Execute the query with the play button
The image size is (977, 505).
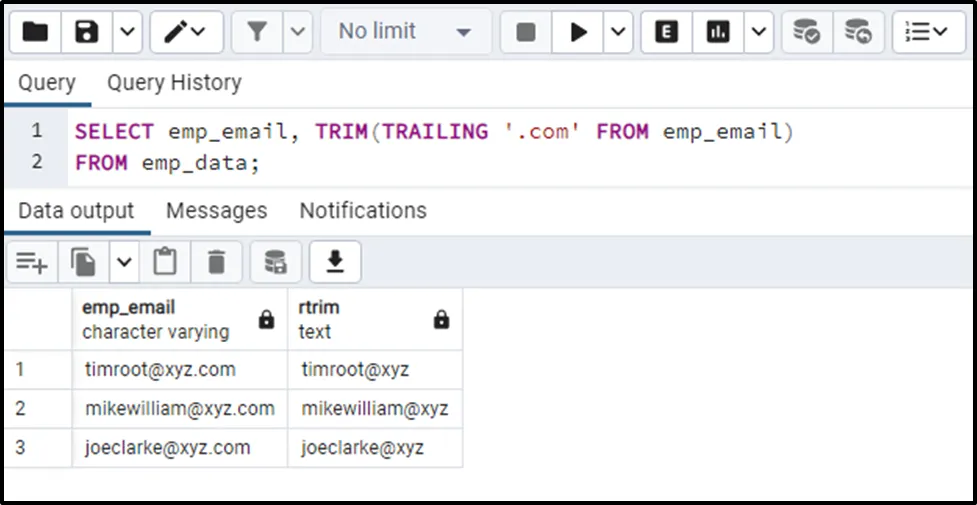(578, 32)
